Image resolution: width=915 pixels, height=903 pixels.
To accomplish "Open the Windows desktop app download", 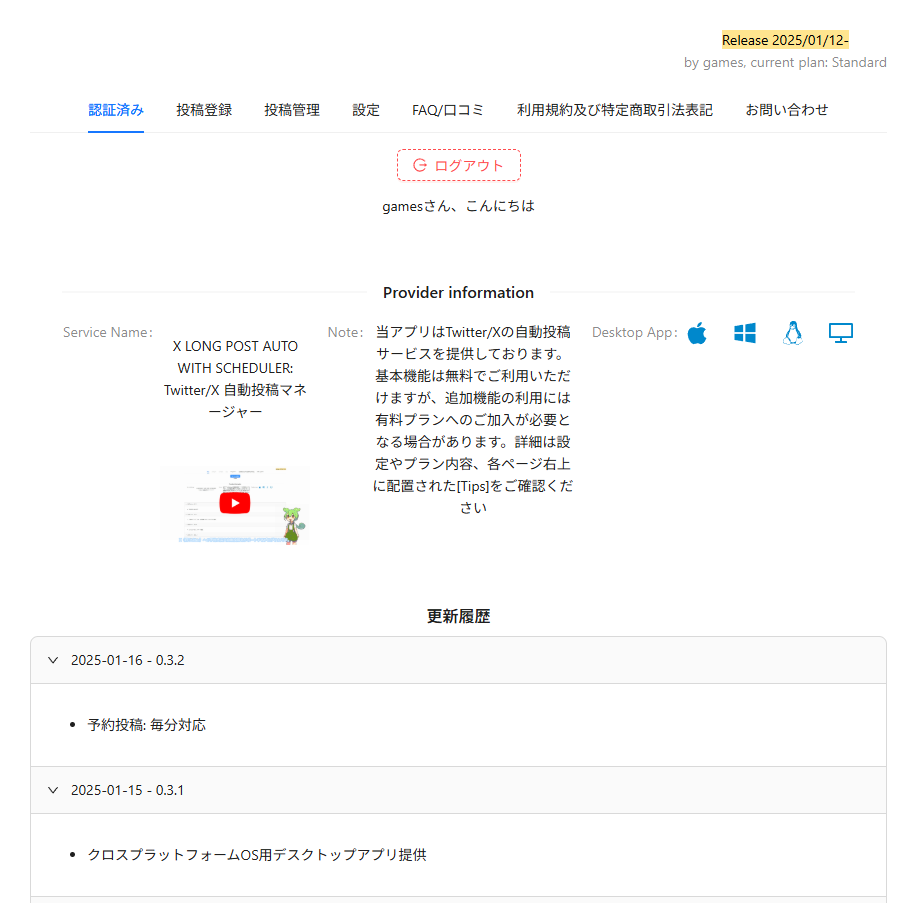I will (744, 333).
